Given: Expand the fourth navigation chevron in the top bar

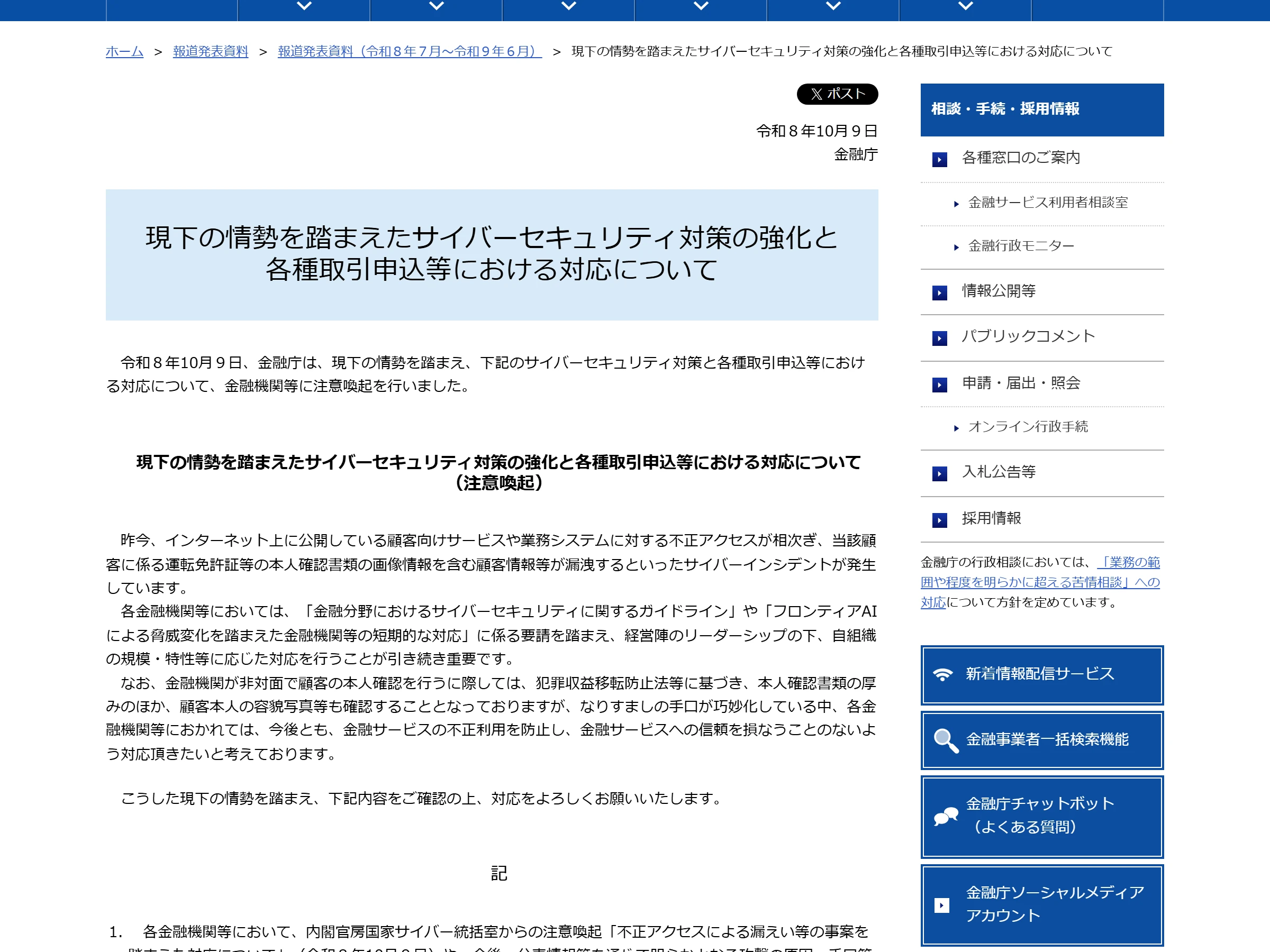Looking at the screenshot, I should (x=701, y=6).
